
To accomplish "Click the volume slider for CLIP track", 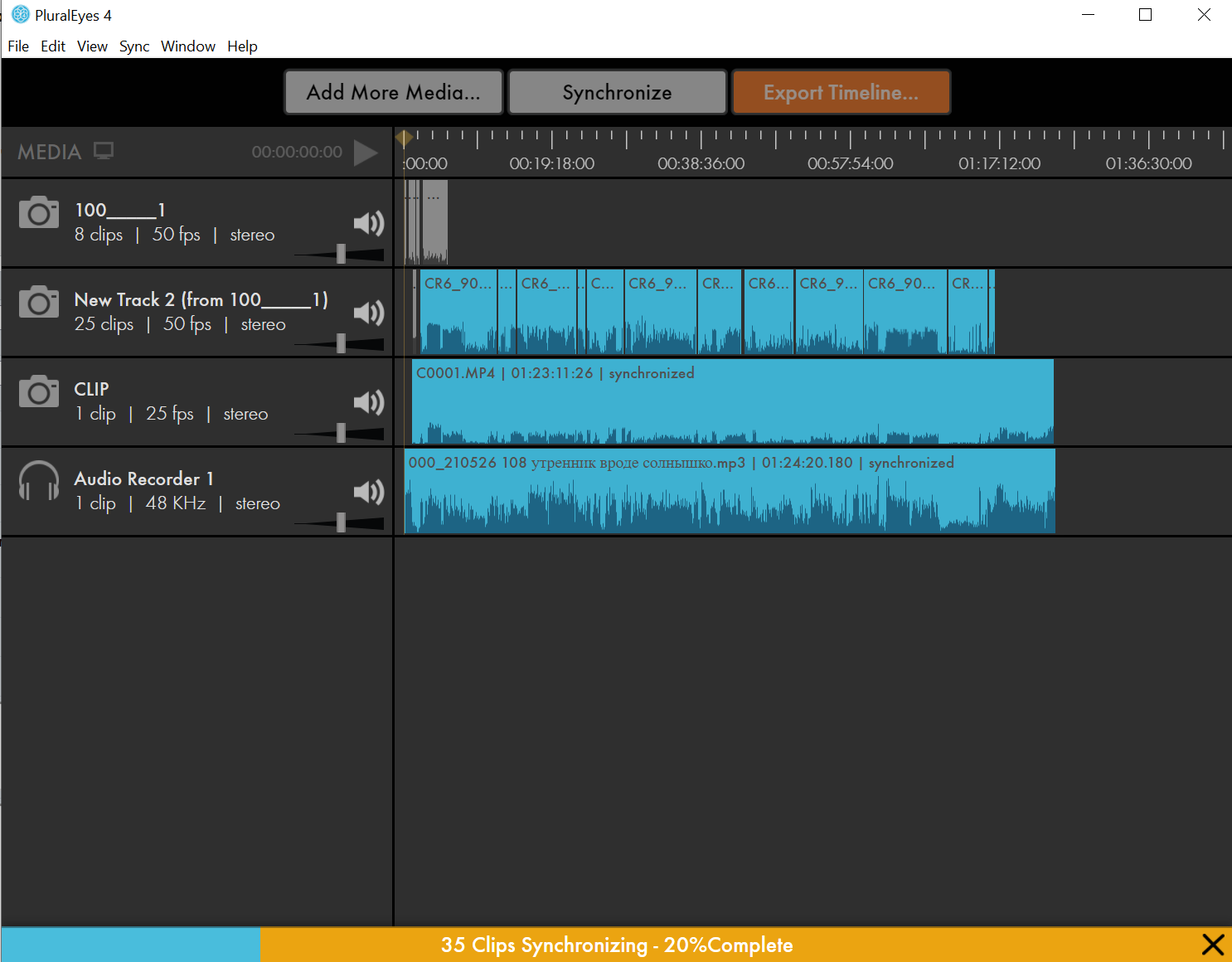I will pyautogui.click(x=341, y=432).
